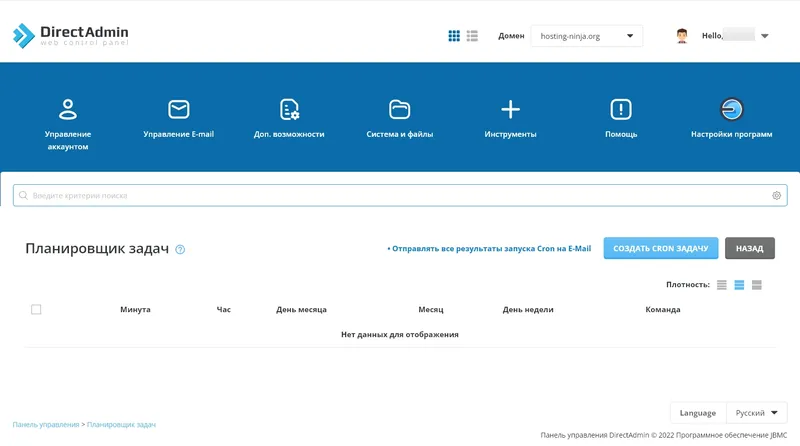
Task: Open search settings gear icon
Action: pyautogui.click(x=777, y=195)
